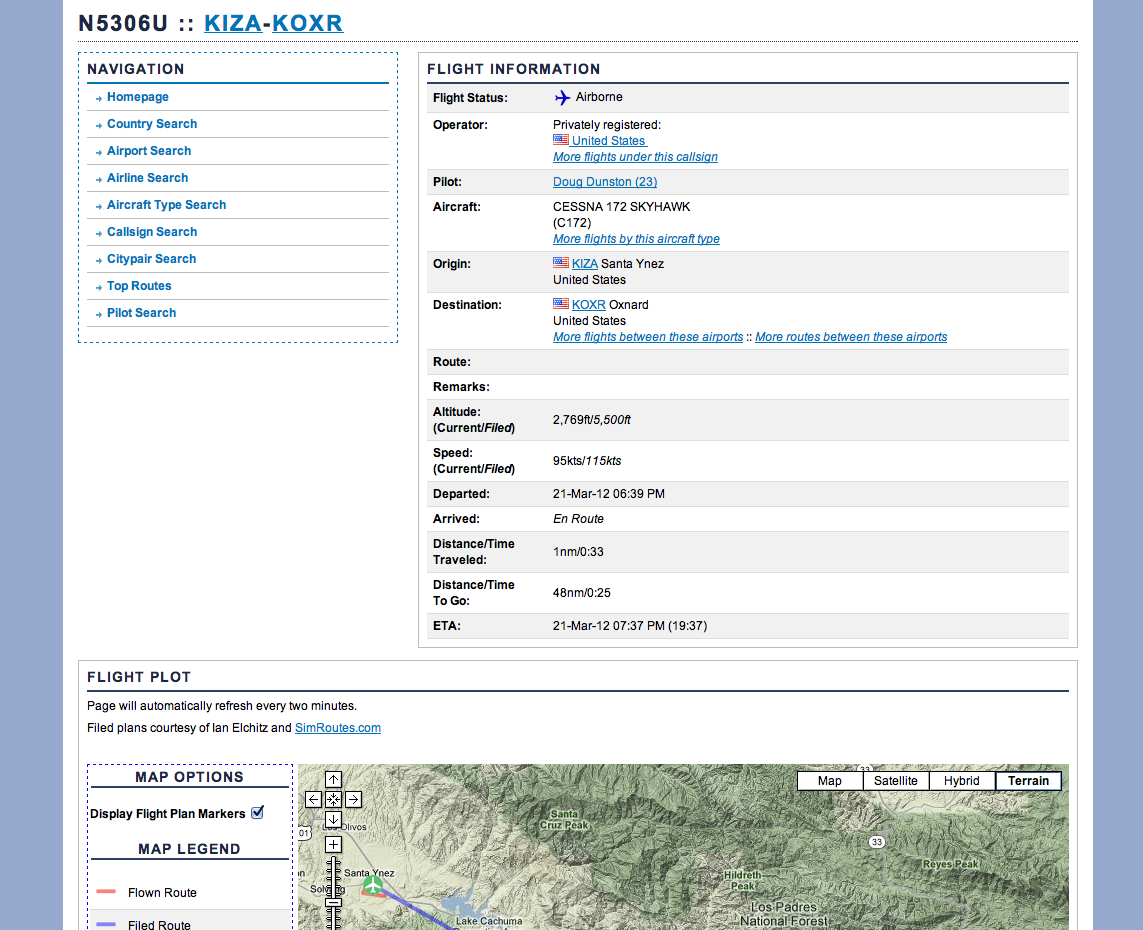Pan the map left with the arrow

[313, 800]
